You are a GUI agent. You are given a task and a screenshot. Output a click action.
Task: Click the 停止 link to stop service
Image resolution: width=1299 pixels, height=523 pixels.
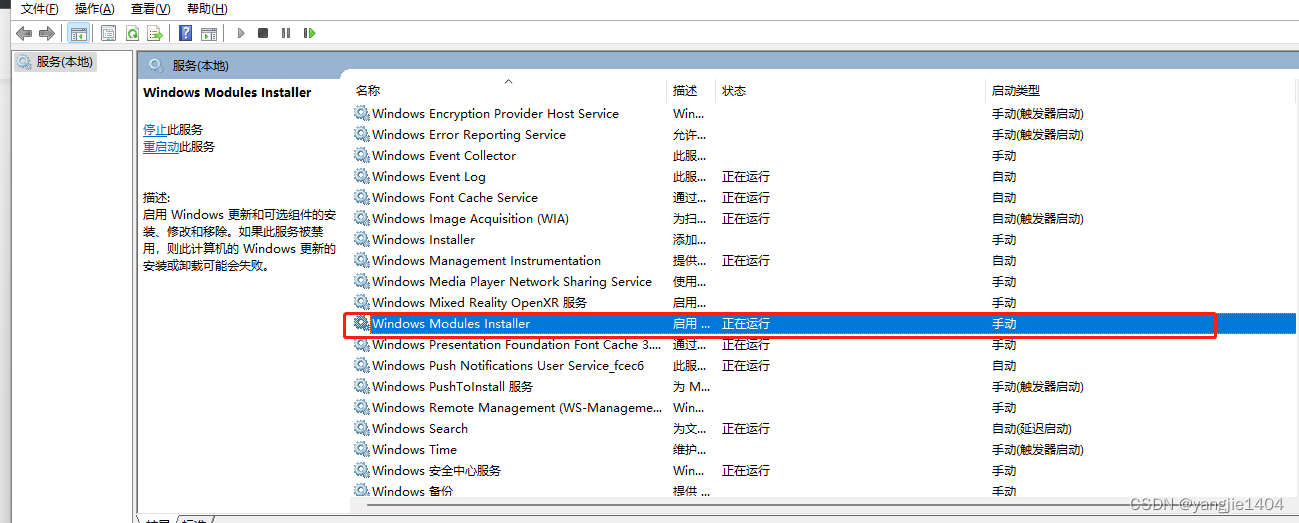click(155, 129)
